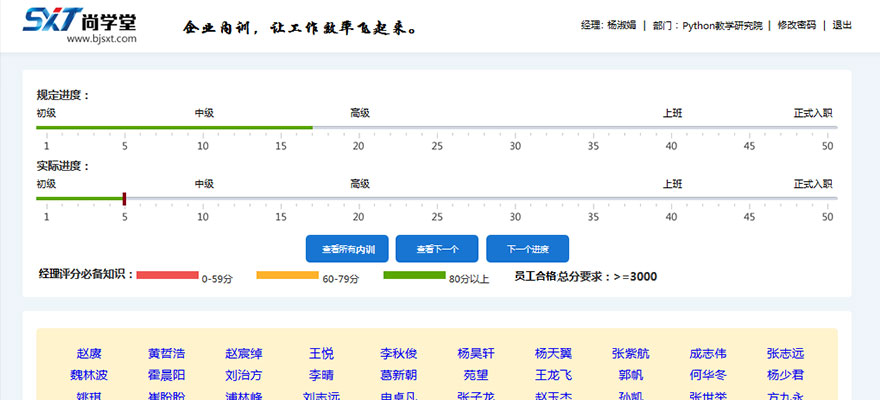Select employee 张志远
The width and height of the screenshot is (880, 400).
coord(785,354)
